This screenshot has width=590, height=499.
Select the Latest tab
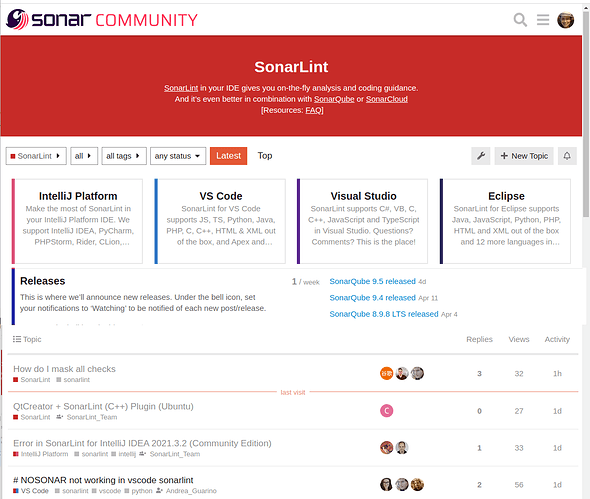click(228, 156)
